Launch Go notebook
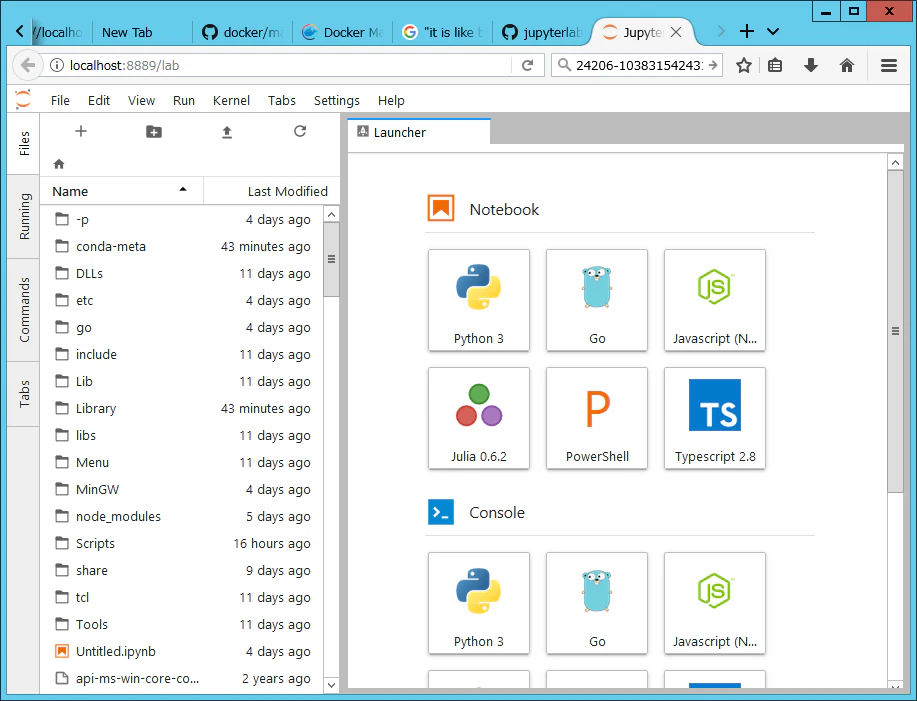This screenshot has height=701, width=917. pyautogui.click(x=597, y=301)
